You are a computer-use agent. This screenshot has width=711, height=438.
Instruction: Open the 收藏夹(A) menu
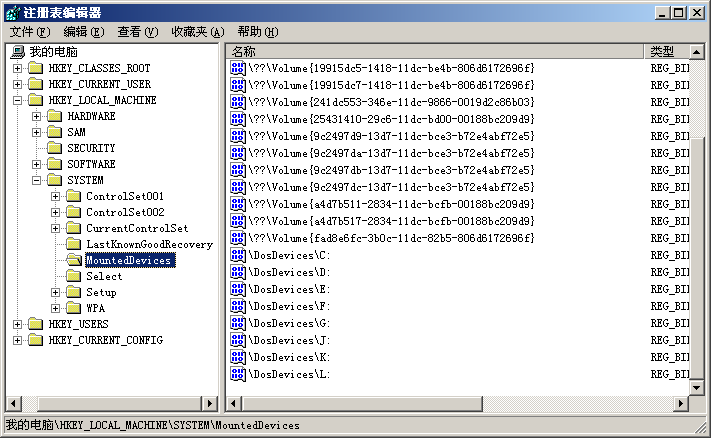click(198, 32)
